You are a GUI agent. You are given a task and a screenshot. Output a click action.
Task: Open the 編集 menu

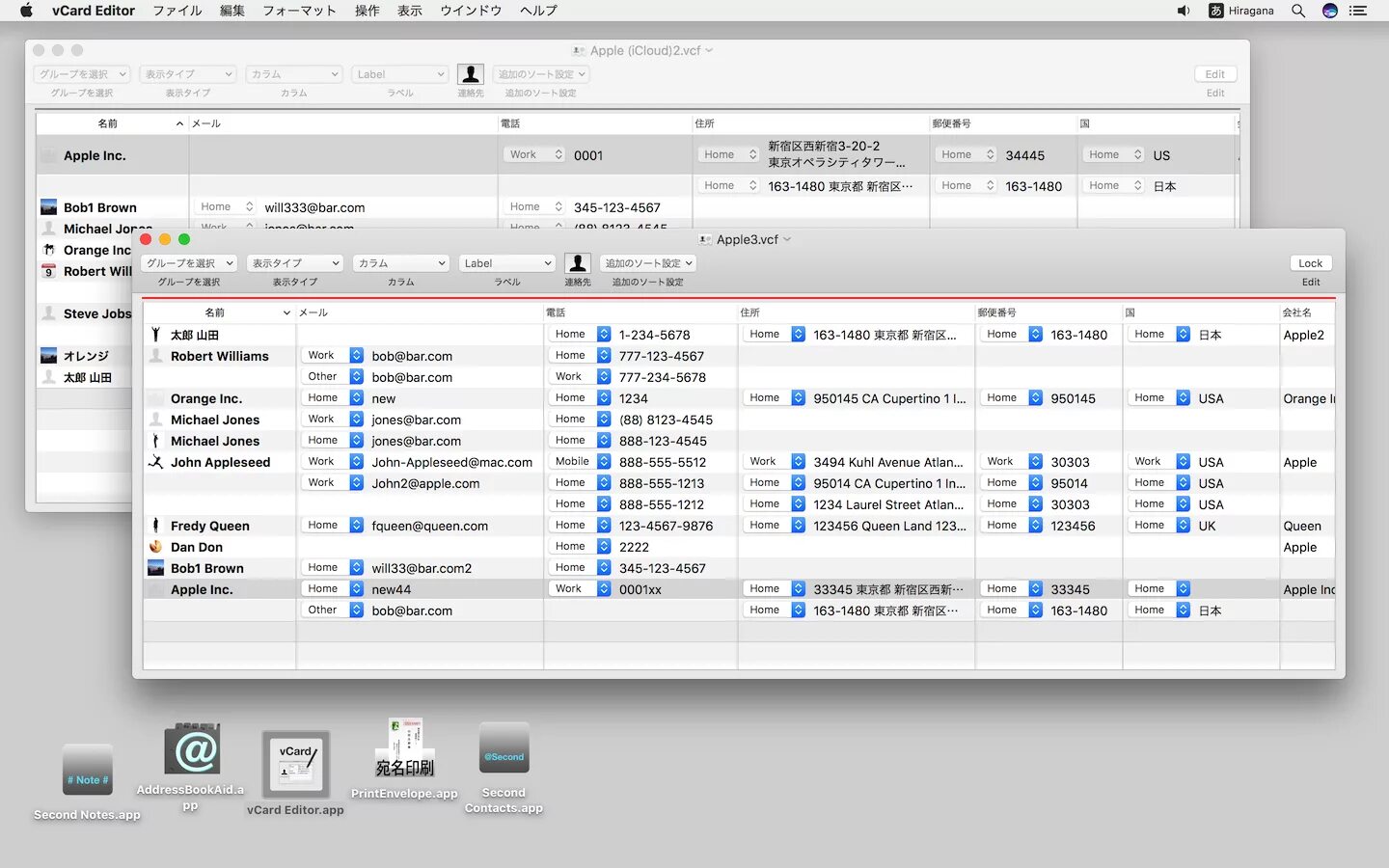click(x=232, y=11)
